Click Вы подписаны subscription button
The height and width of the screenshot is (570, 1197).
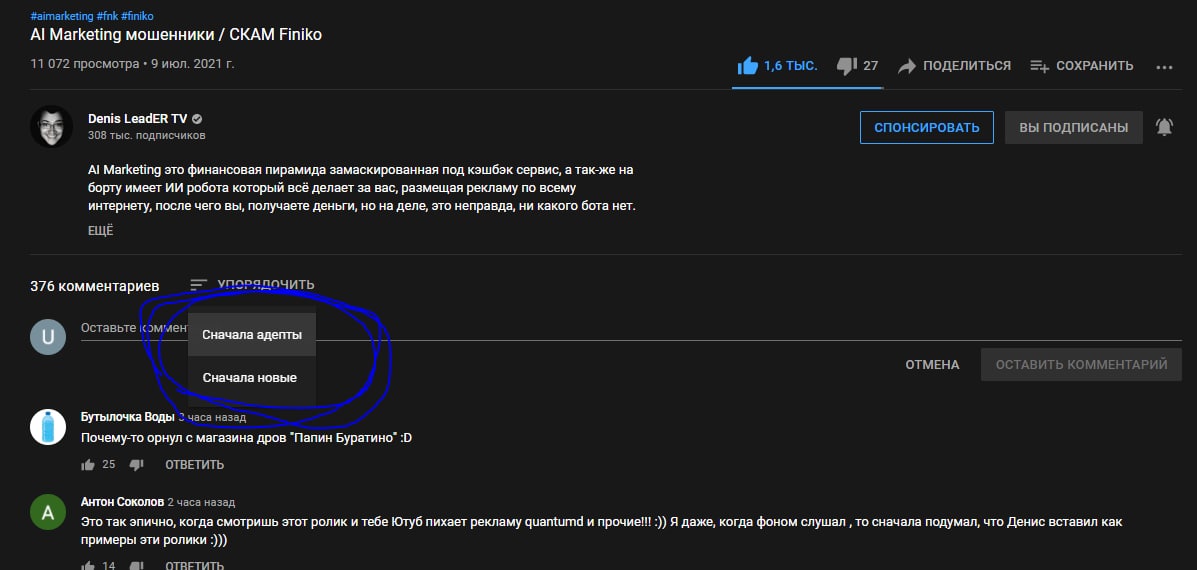[x=1073, y=127]
